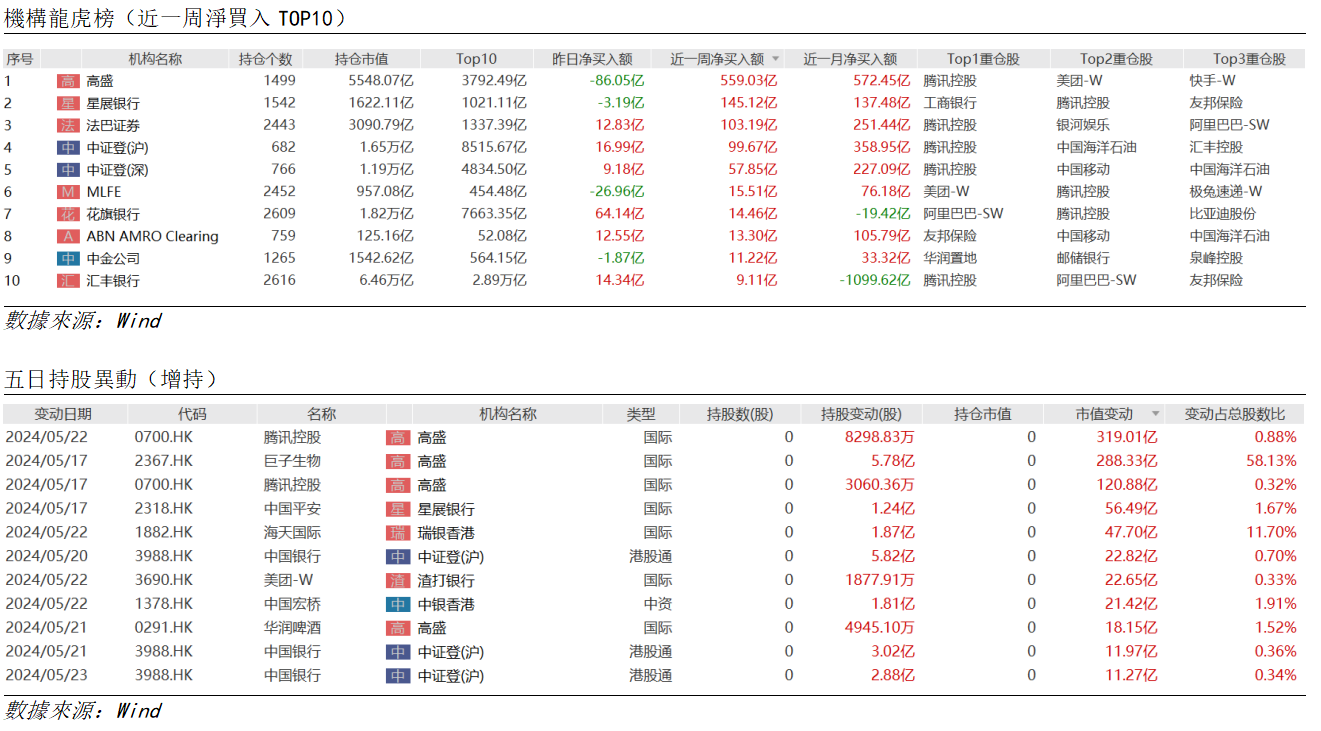
Task: Click the 持股变动(股) column header
Action: coord(861,414)
